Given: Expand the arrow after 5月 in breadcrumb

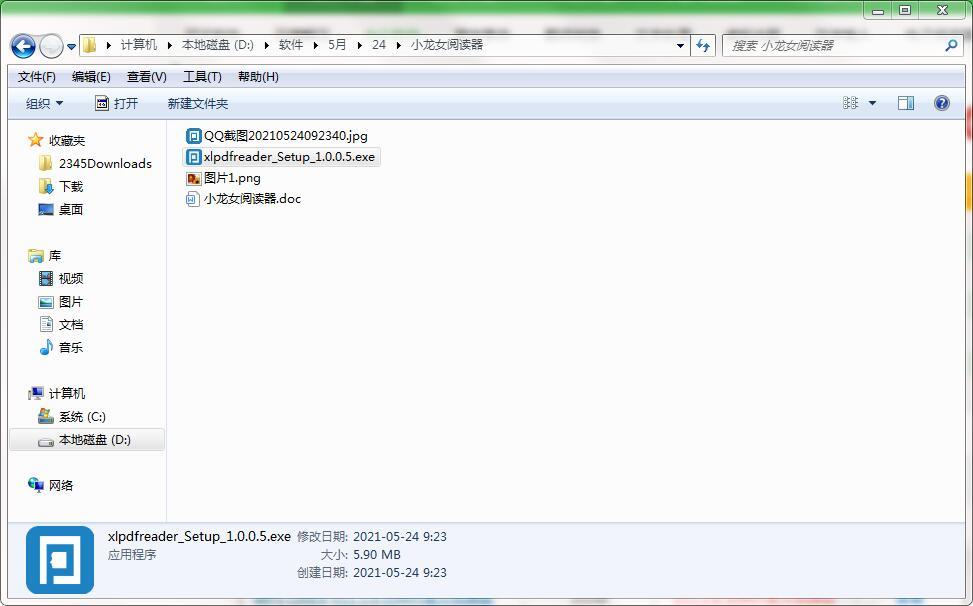Looking at the screenshot, I should (359, 45).
